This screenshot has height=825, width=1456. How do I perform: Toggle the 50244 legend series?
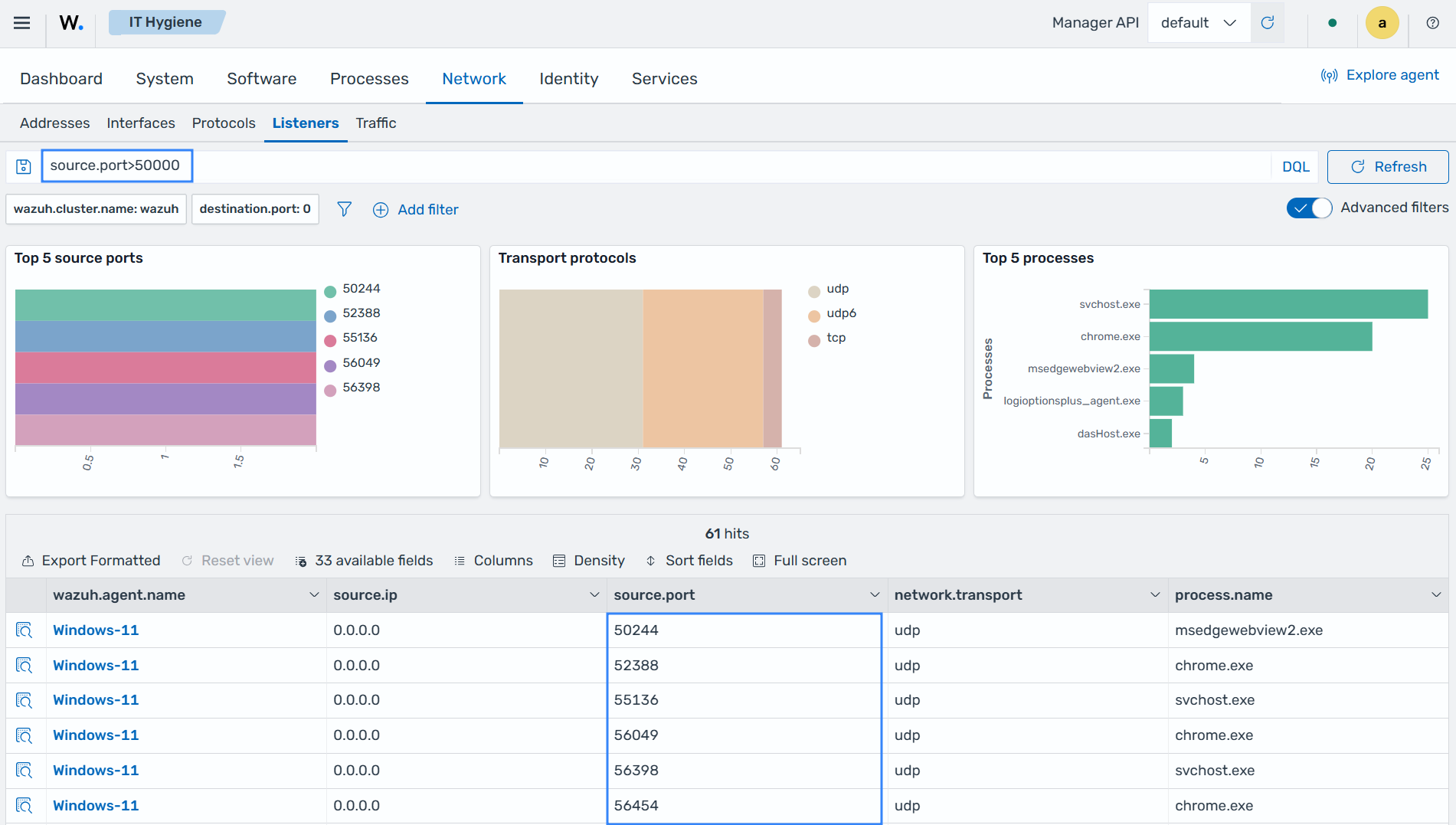[x=352, y=289]
